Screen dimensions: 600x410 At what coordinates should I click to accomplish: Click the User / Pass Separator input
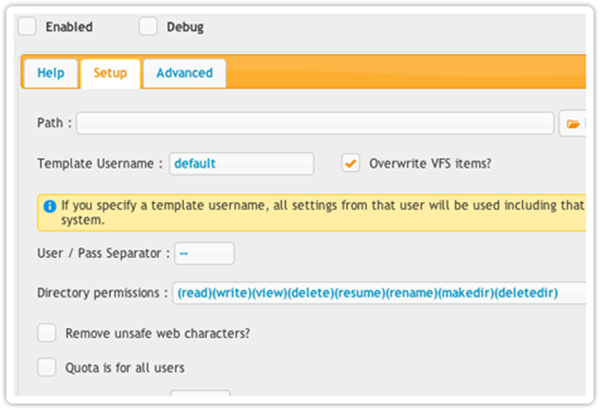point(204,254)
